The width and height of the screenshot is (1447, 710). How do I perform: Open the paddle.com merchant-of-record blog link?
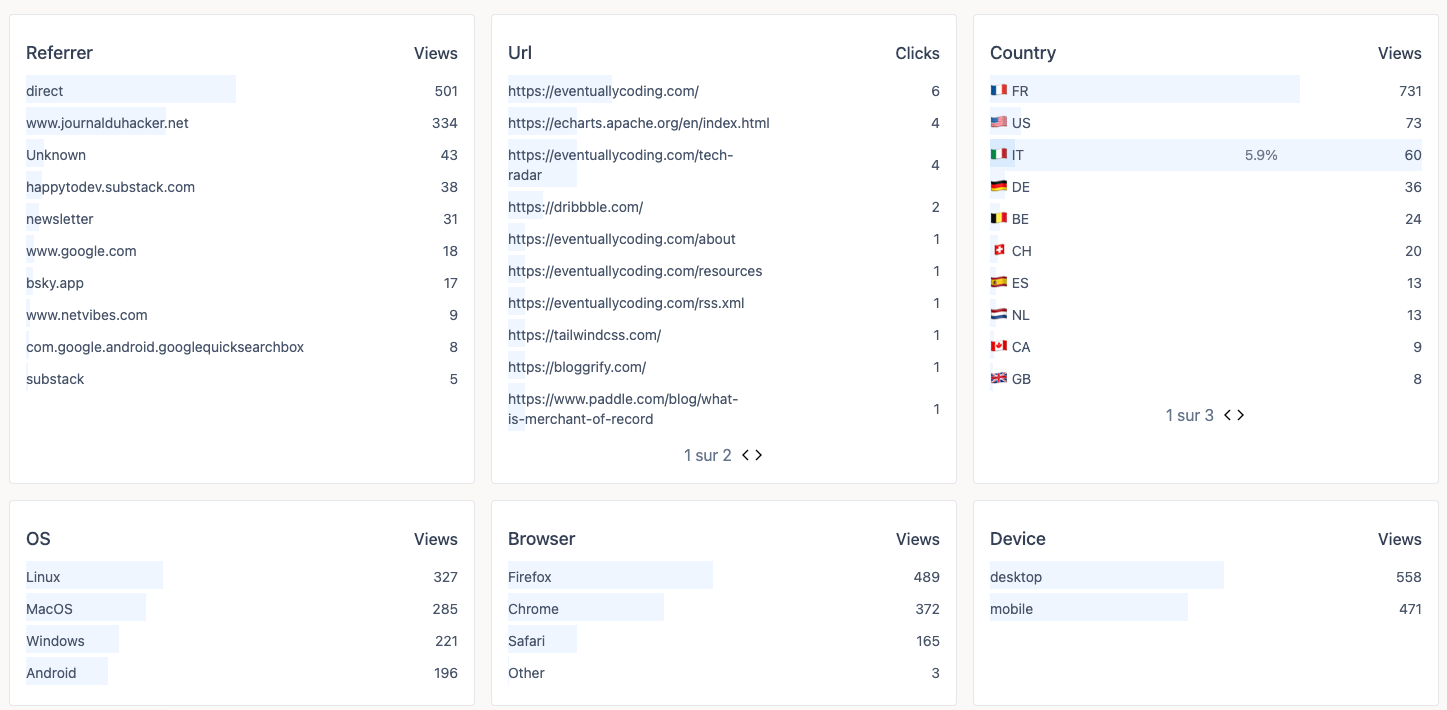click(x=622, y=409)
